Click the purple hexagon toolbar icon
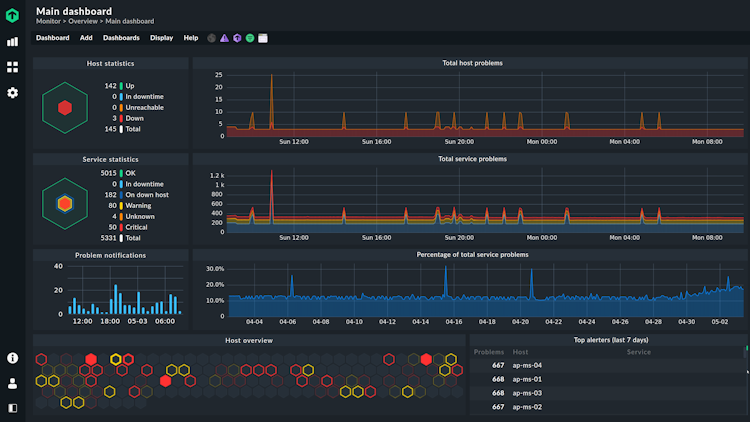Image resolution: width=750 pixels, height=422 pixels. [237, 38]
